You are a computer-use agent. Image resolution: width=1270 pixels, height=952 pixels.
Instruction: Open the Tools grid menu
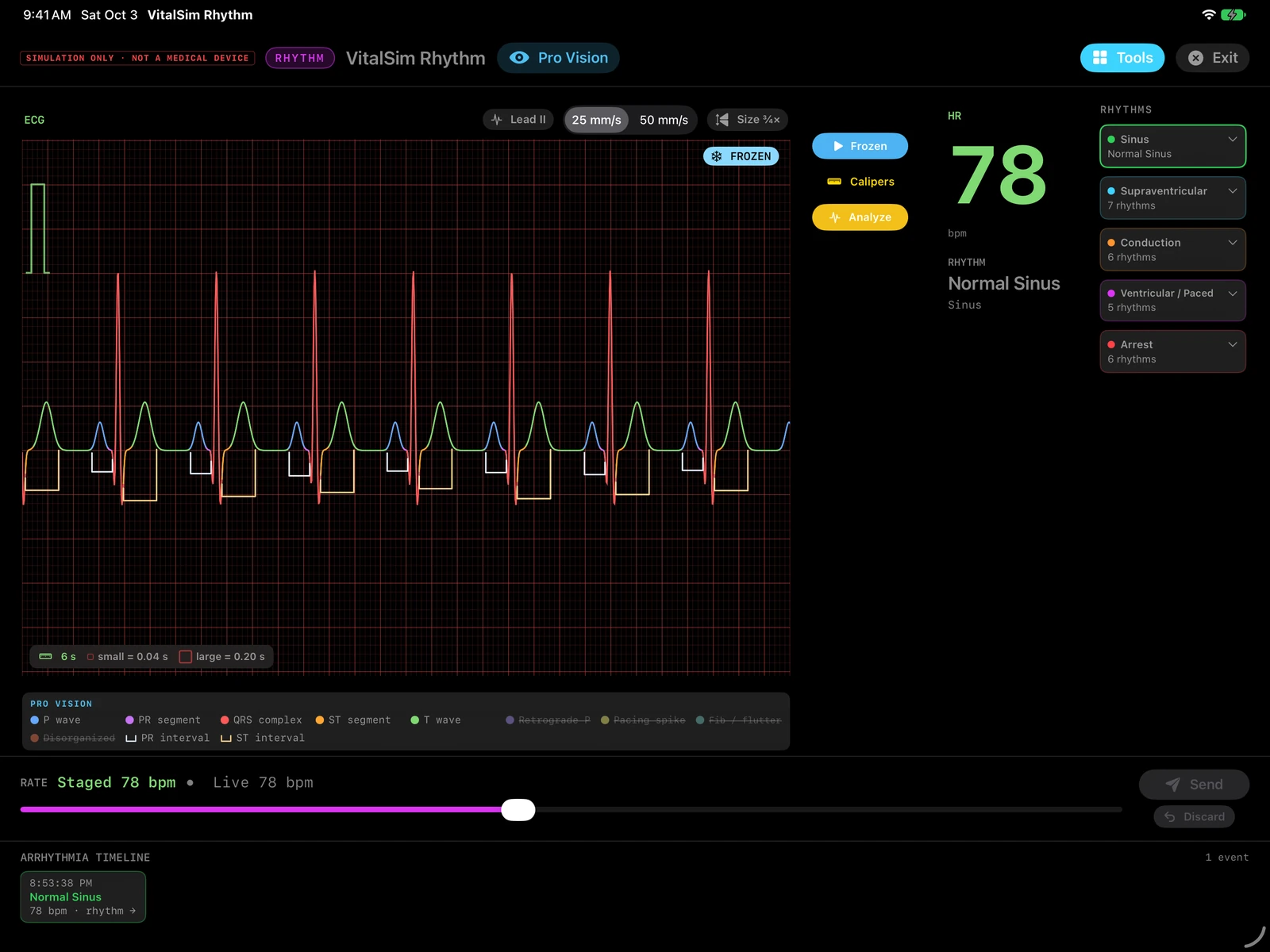(1122, 58)
